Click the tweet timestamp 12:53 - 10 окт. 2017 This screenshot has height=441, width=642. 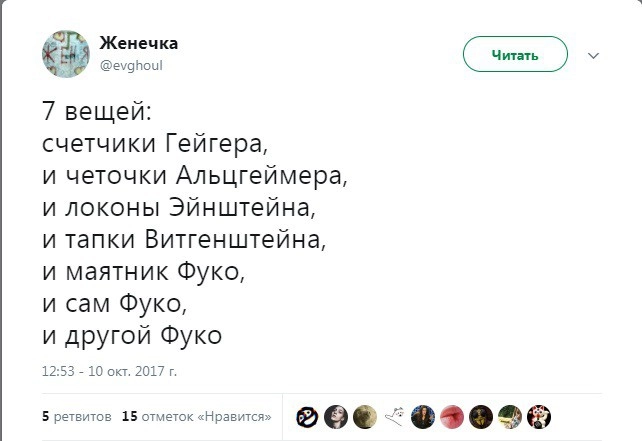pyautogui.click(x=109, y=370)
